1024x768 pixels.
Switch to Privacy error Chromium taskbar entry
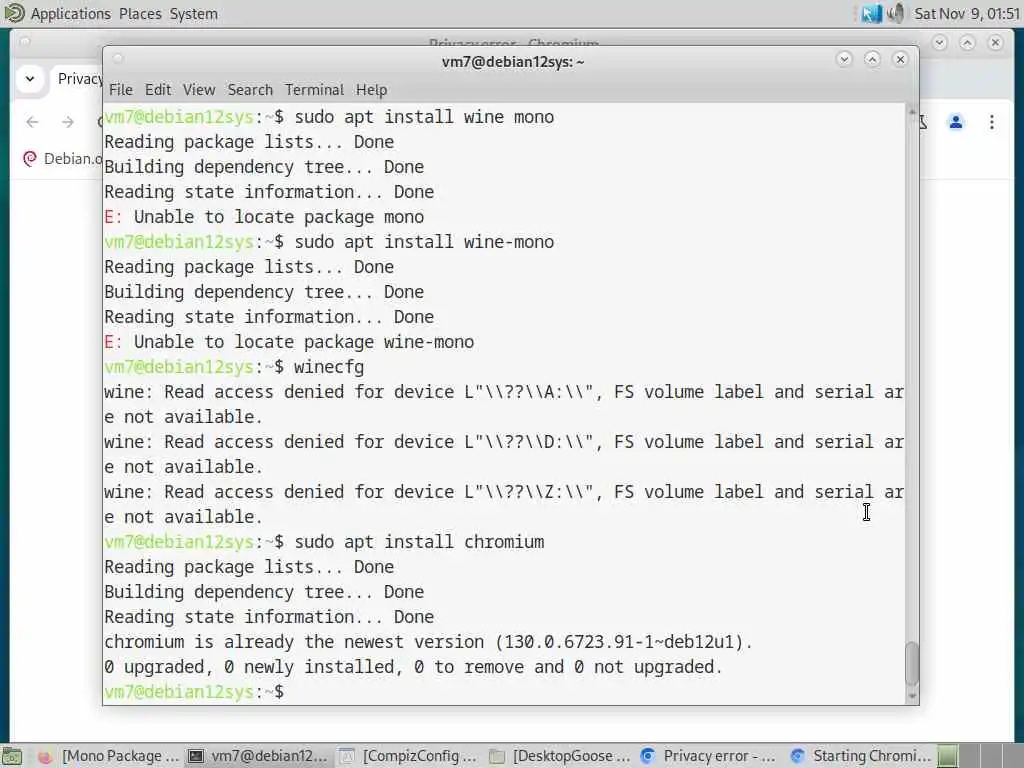[711, 756]
